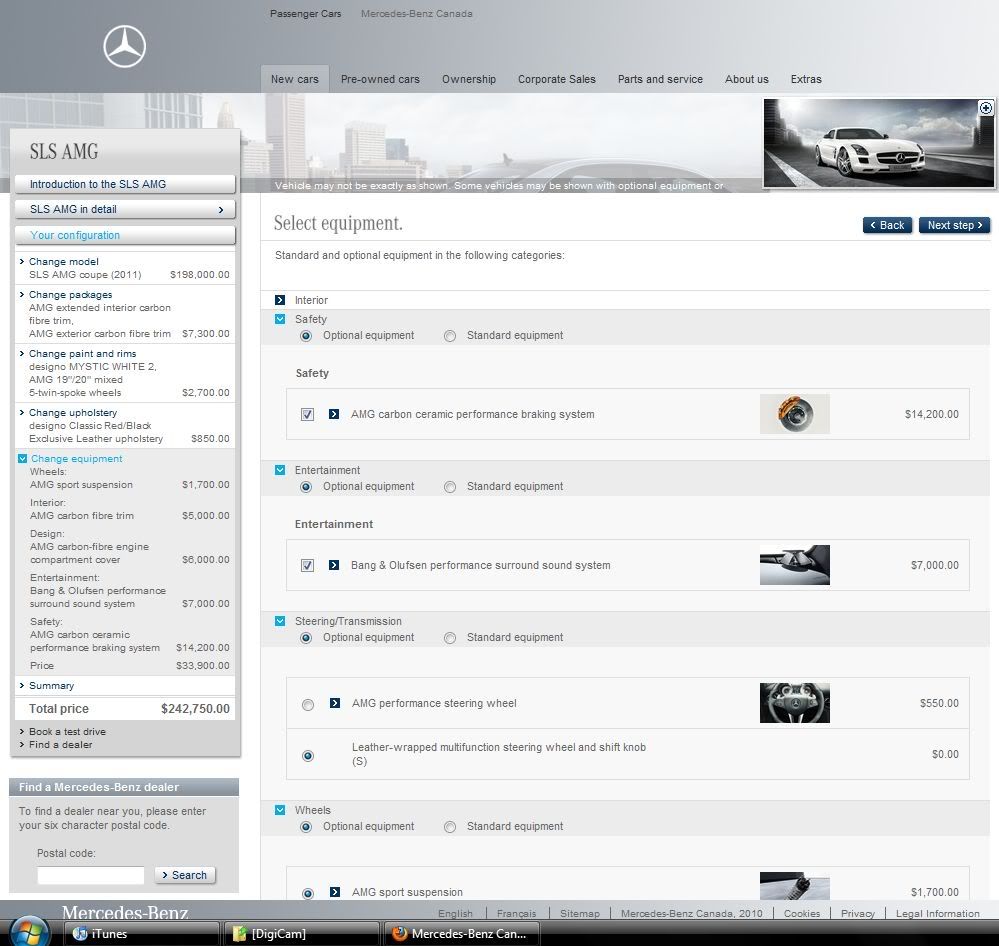Open the About us tab
The height and width of the screenshot is (946, 999).
tap(747, 79)
